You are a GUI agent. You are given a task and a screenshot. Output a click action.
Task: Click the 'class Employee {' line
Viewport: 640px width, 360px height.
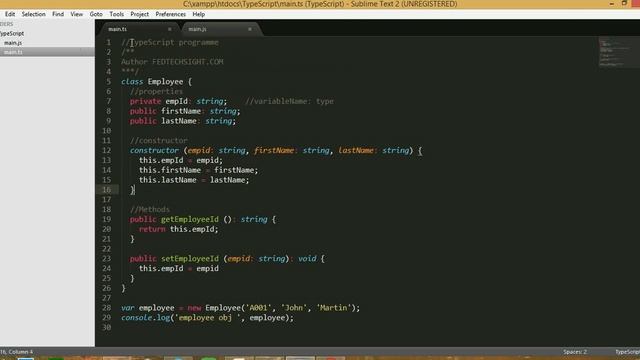pyautogui.click(x=156, y=82)
